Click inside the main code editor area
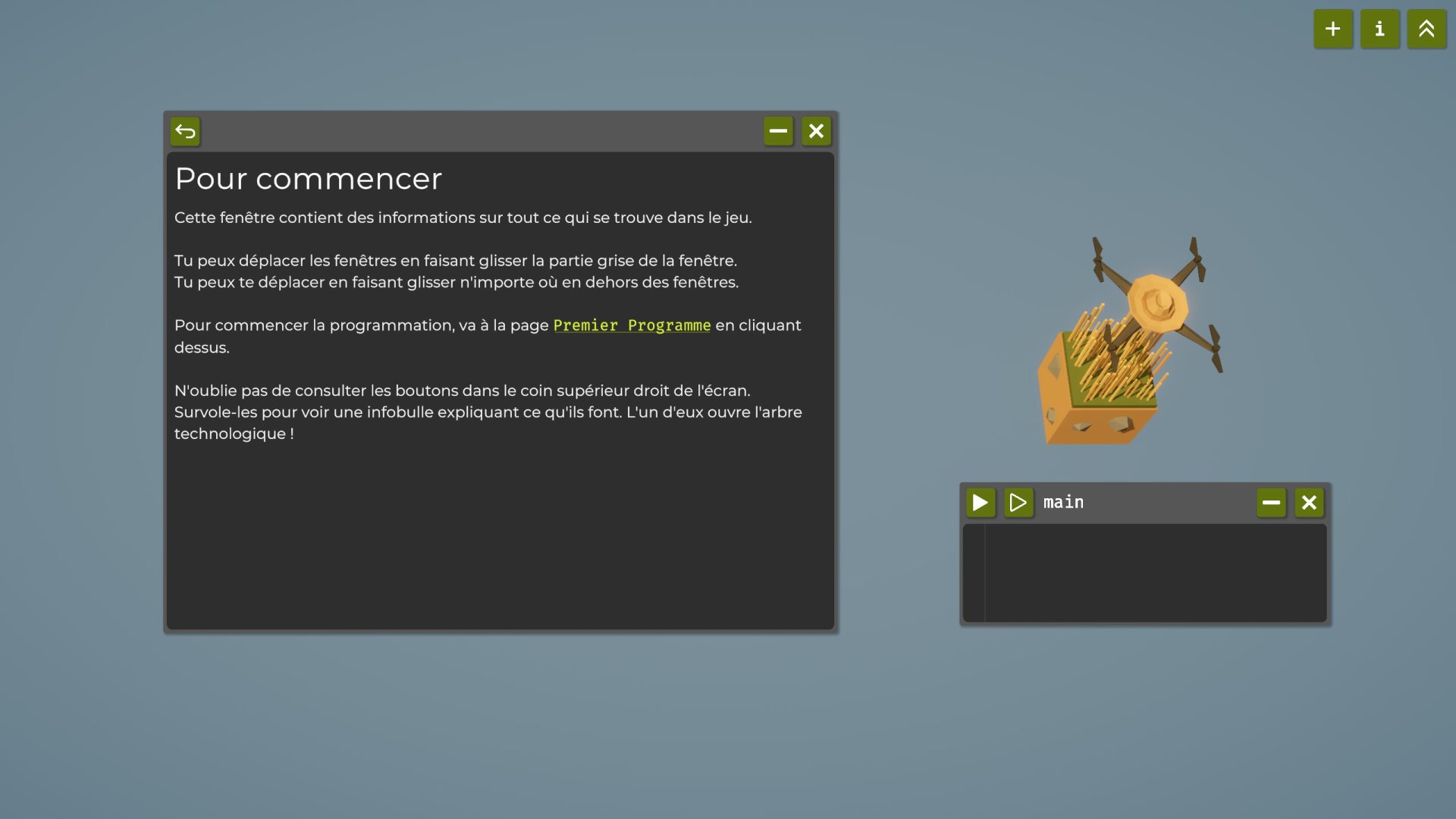The image size is (1456, 819). click(x=1156, y=573)
